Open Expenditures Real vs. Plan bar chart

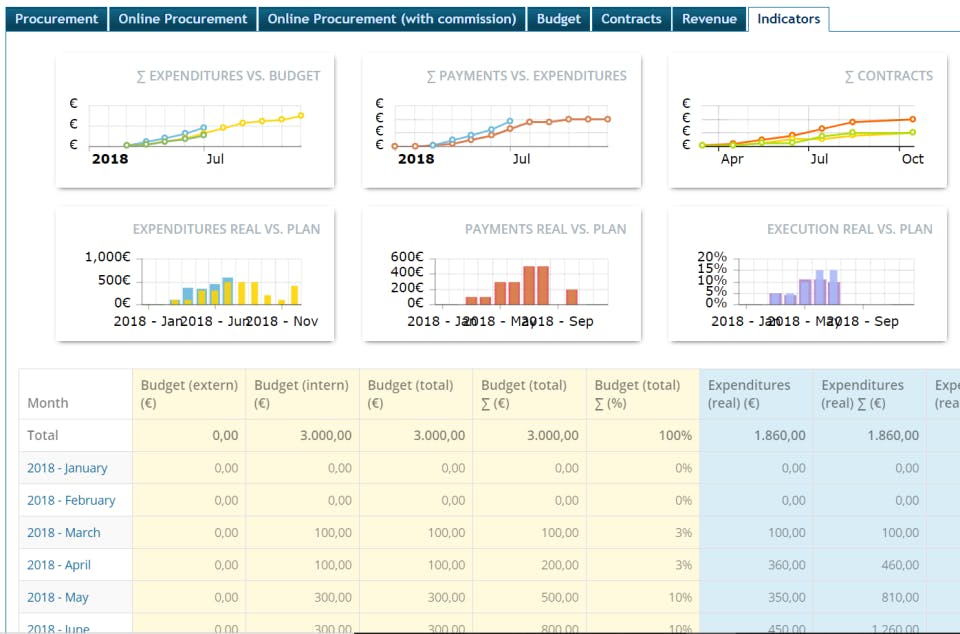(195, 275)
